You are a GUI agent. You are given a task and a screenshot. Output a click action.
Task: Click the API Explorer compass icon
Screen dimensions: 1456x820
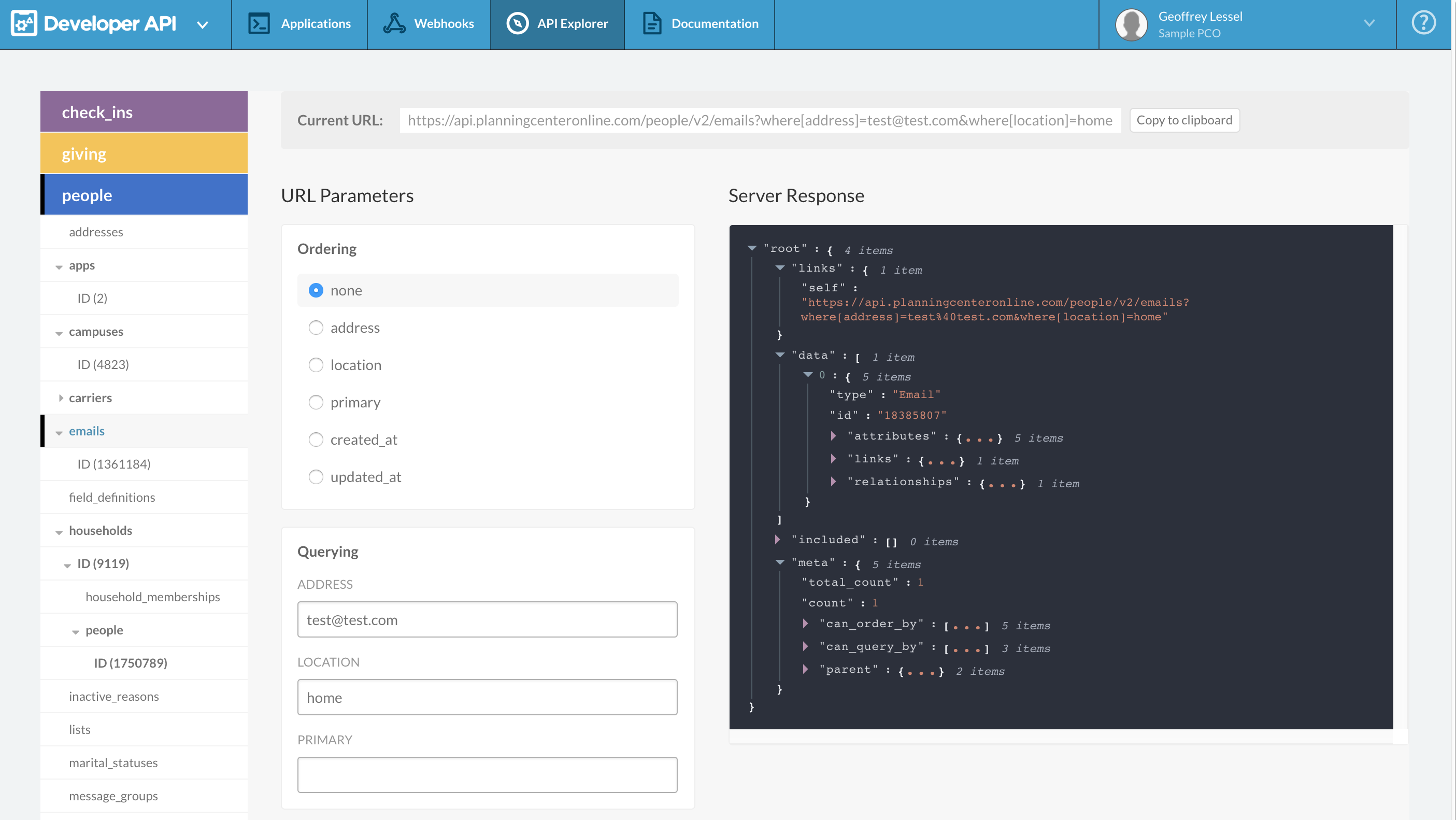point(517,23)
